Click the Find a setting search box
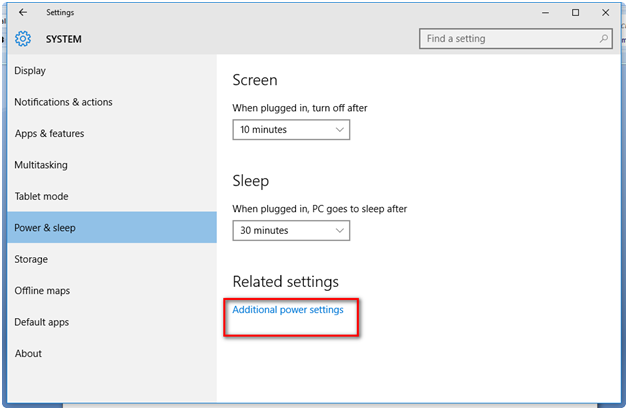 [508, 39]
